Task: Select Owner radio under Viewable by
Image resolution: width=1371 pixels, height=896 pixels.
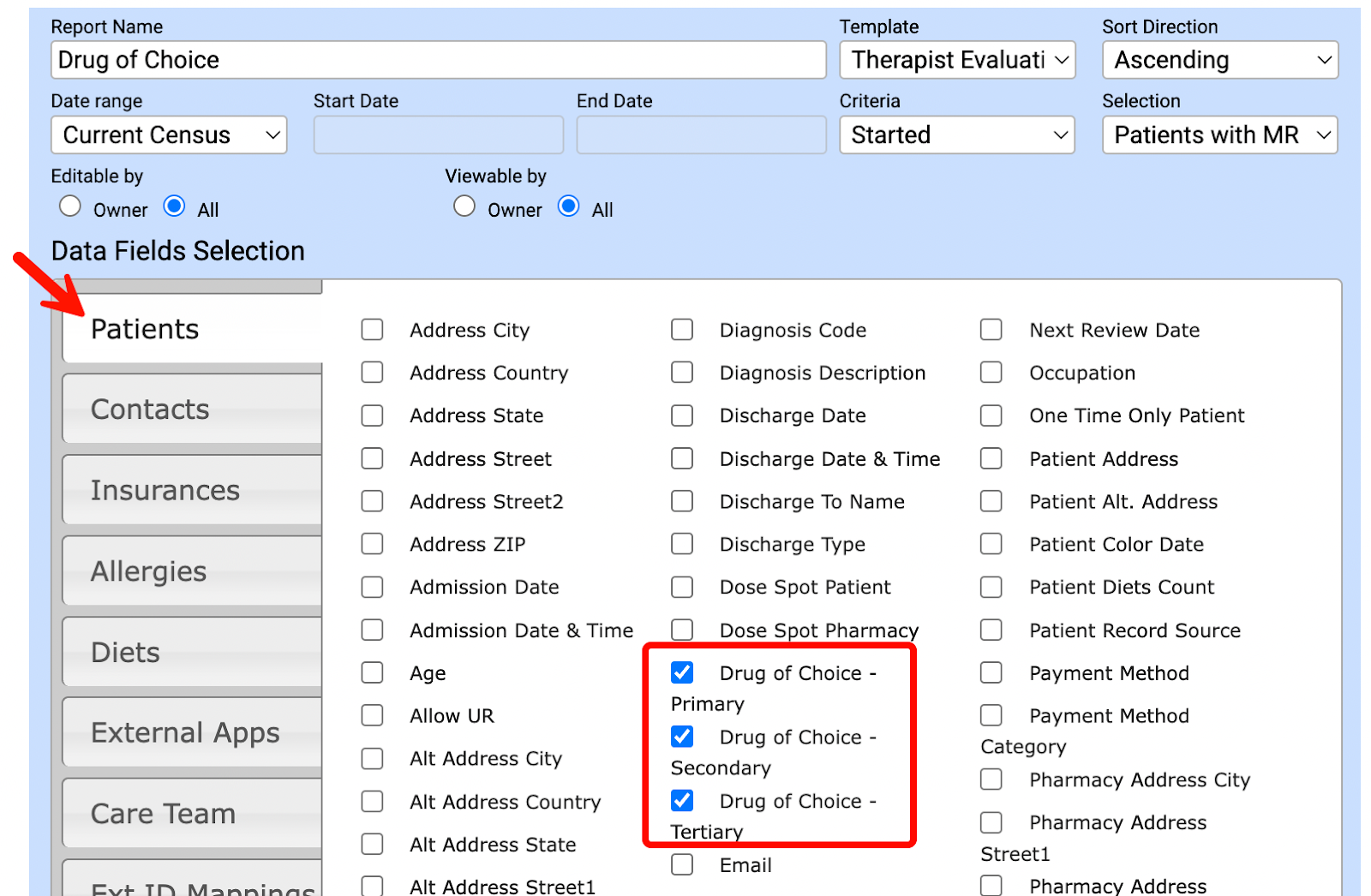Action: [x=464, y=207]
